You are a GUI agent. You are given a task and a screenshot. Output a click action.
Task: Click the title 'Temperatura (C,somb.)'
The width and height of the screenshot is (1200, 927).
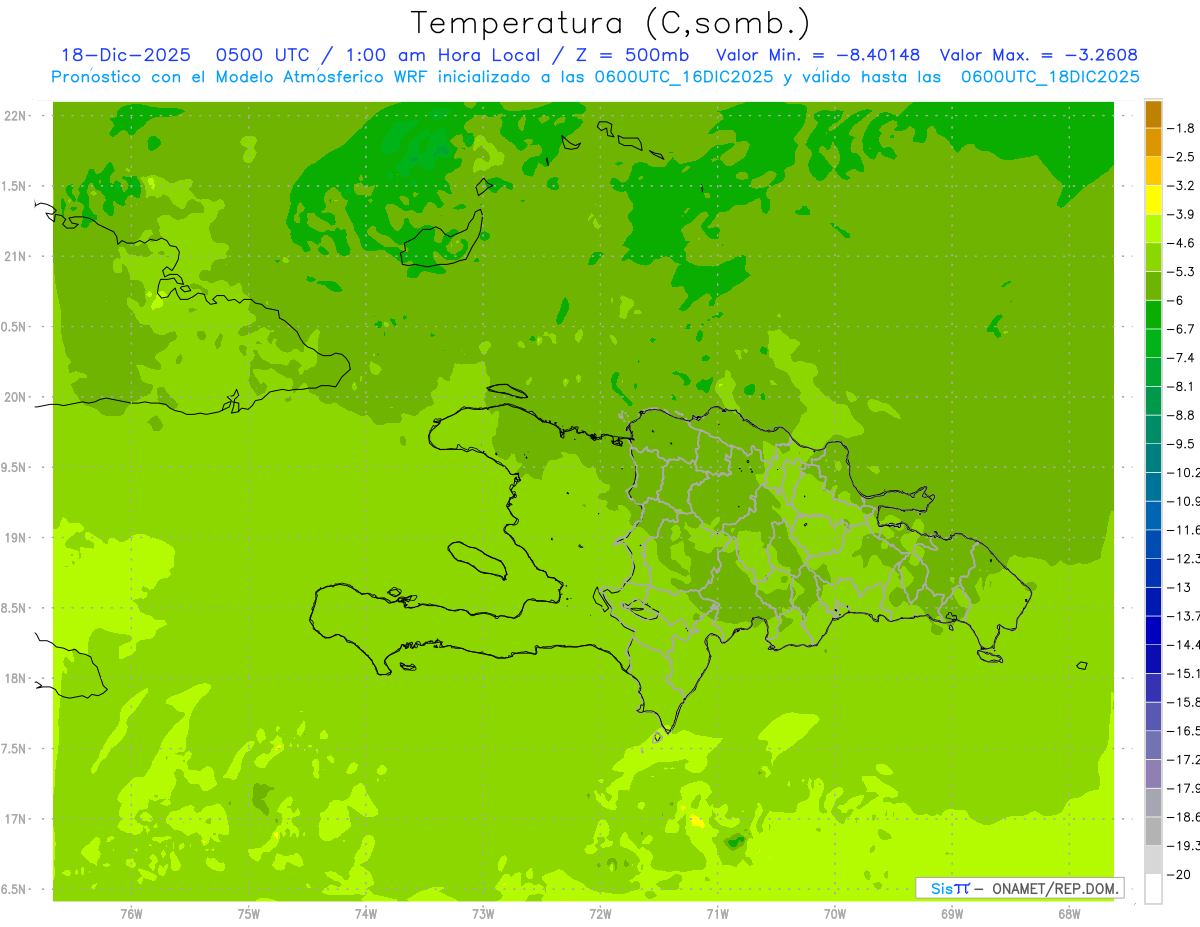tap(611, 23)
